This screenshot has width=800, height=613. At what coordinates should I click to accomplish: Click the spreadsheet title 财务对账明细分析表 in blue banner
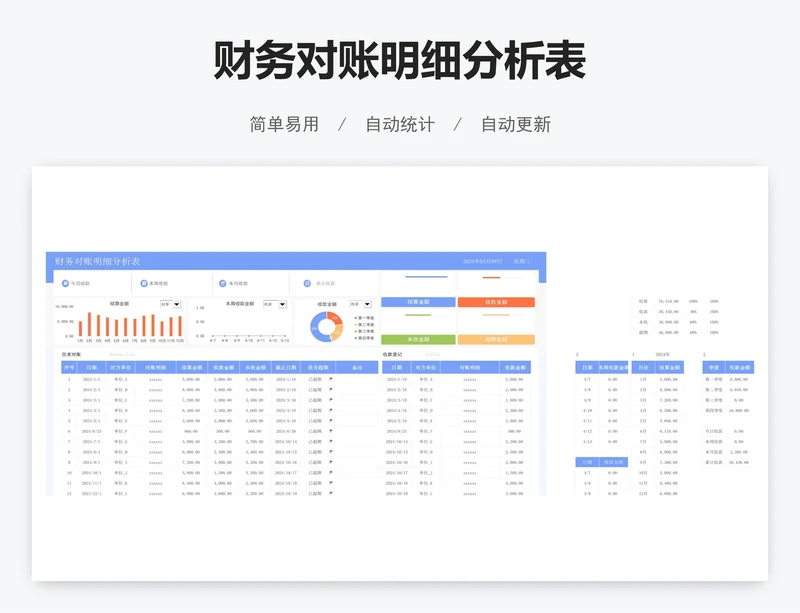[x=97, y=261]
